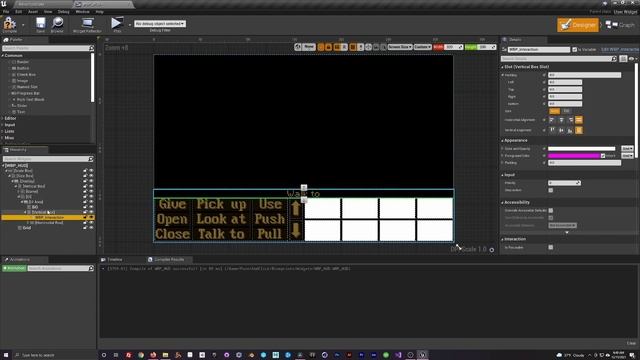This screenshot has height=360, width=640.
Task: Toggle the Inherit checkbox for Foreground Color
Action: [603, 156]
